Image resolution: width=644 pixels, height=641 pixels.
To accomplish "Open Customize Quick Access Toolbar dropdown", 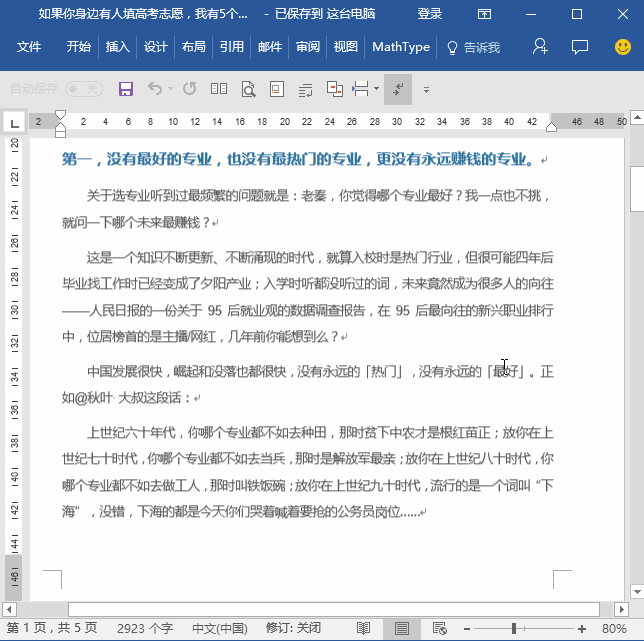I will click(x=426, y=89).
